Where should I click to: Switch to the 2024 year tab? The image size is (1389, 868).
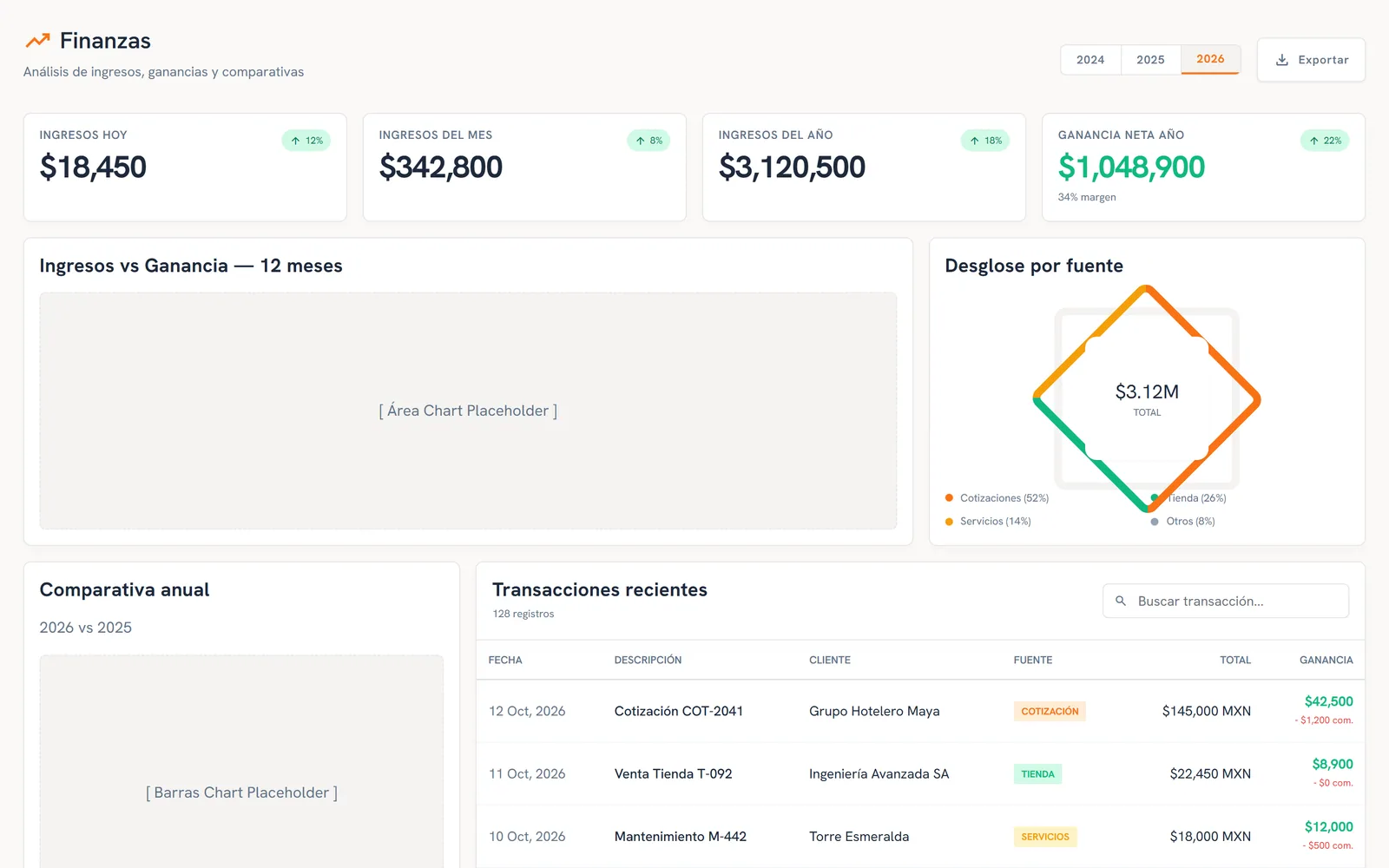1090,60
